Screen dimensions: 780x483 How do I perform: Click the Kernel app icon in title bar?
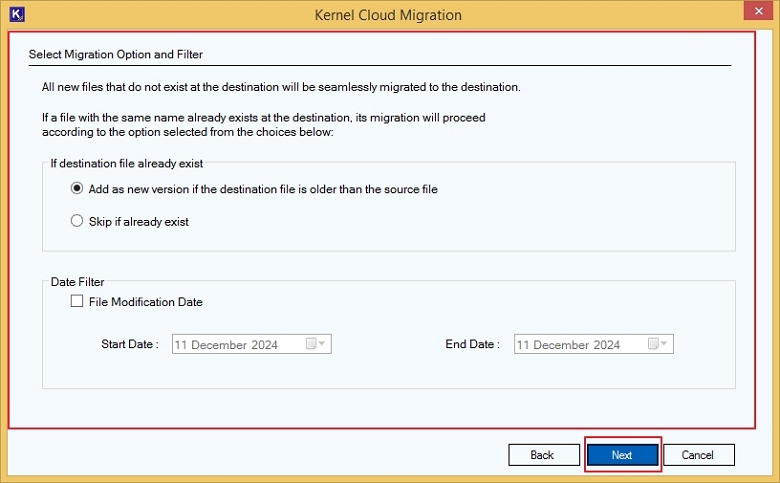point(16,14)
